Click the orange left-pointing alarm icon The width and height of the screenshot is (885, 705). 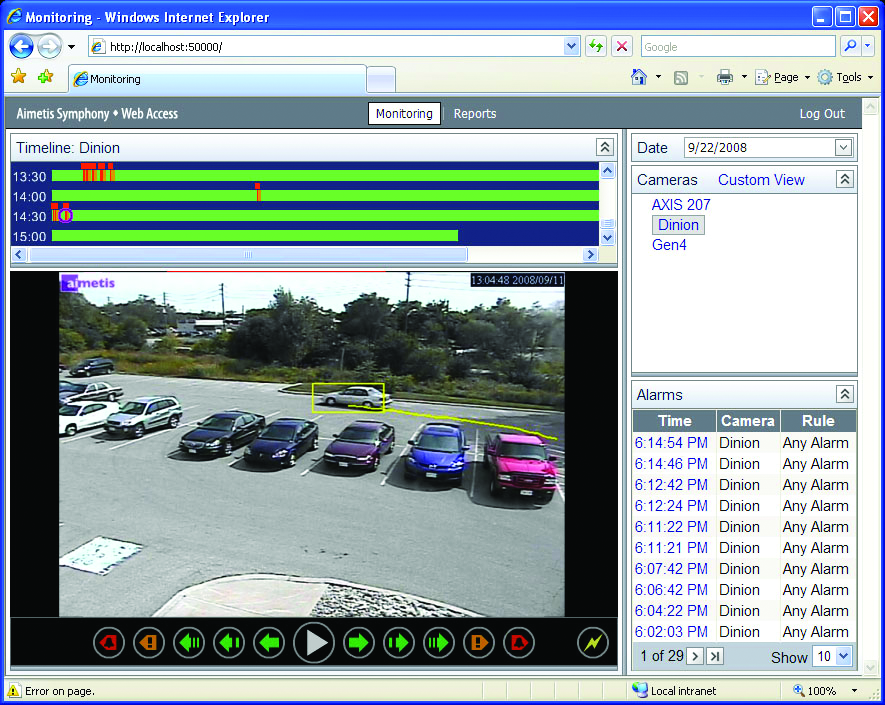(x=149, y=643)
